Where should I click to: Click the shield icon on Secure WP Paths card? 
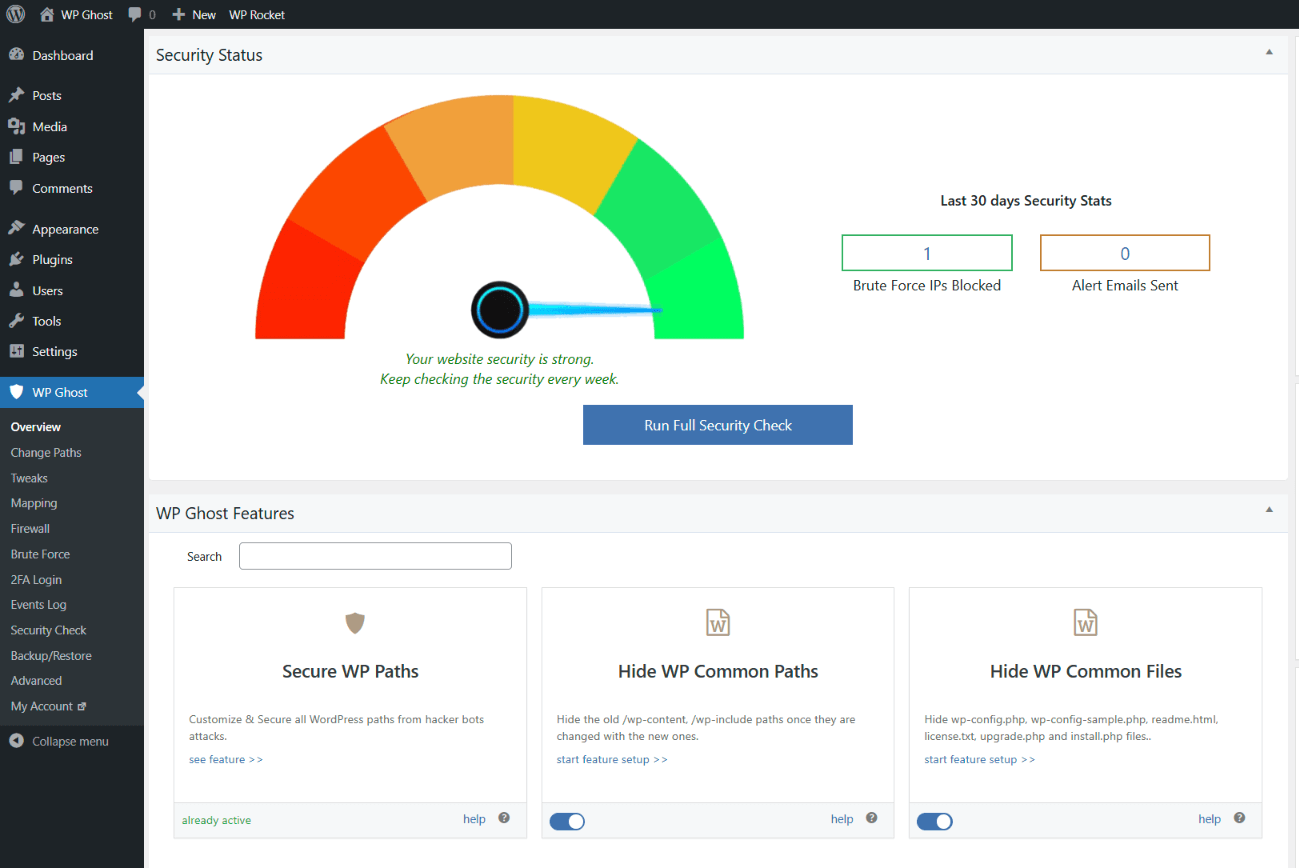click(x=355, y=623)
